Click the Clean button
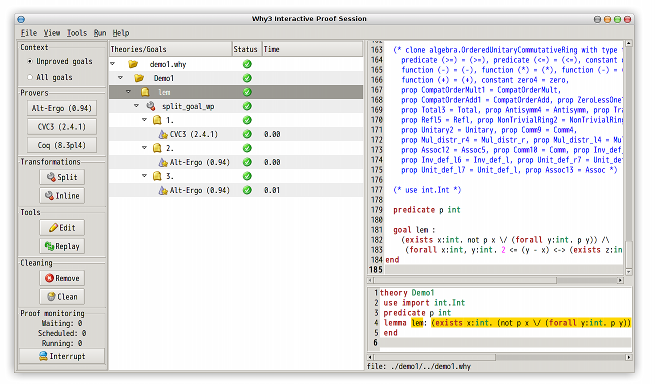656x384 pixels. (62, 297)
